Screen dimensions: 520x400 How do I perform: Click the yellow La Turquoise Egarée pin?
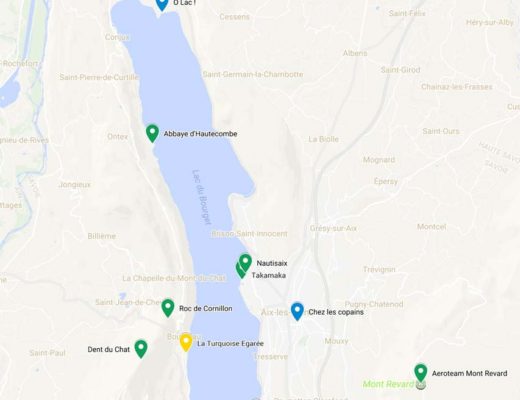coord(186,342)
